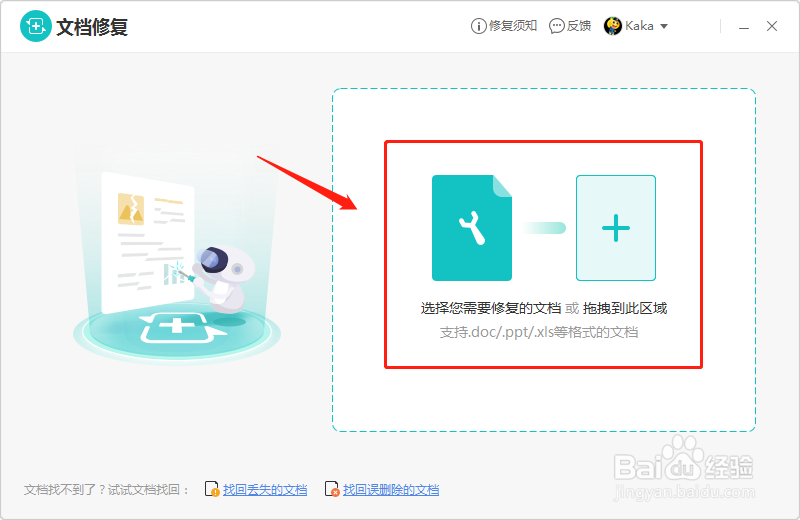Image resolution: width=800 pixels, height=520 pixels.
Task: Minimize the 文档修复 window
Action: tap(744, 26)
